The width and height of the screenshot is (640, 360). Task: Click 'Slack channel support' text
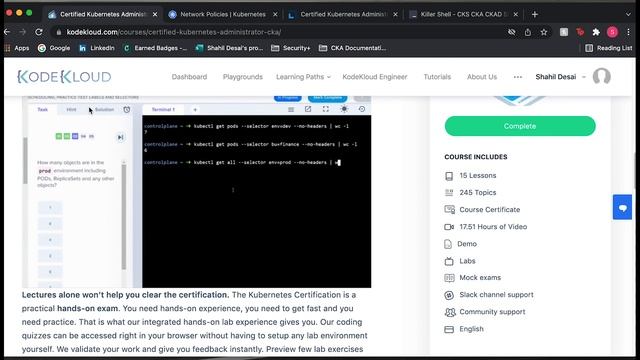point(496,295)
